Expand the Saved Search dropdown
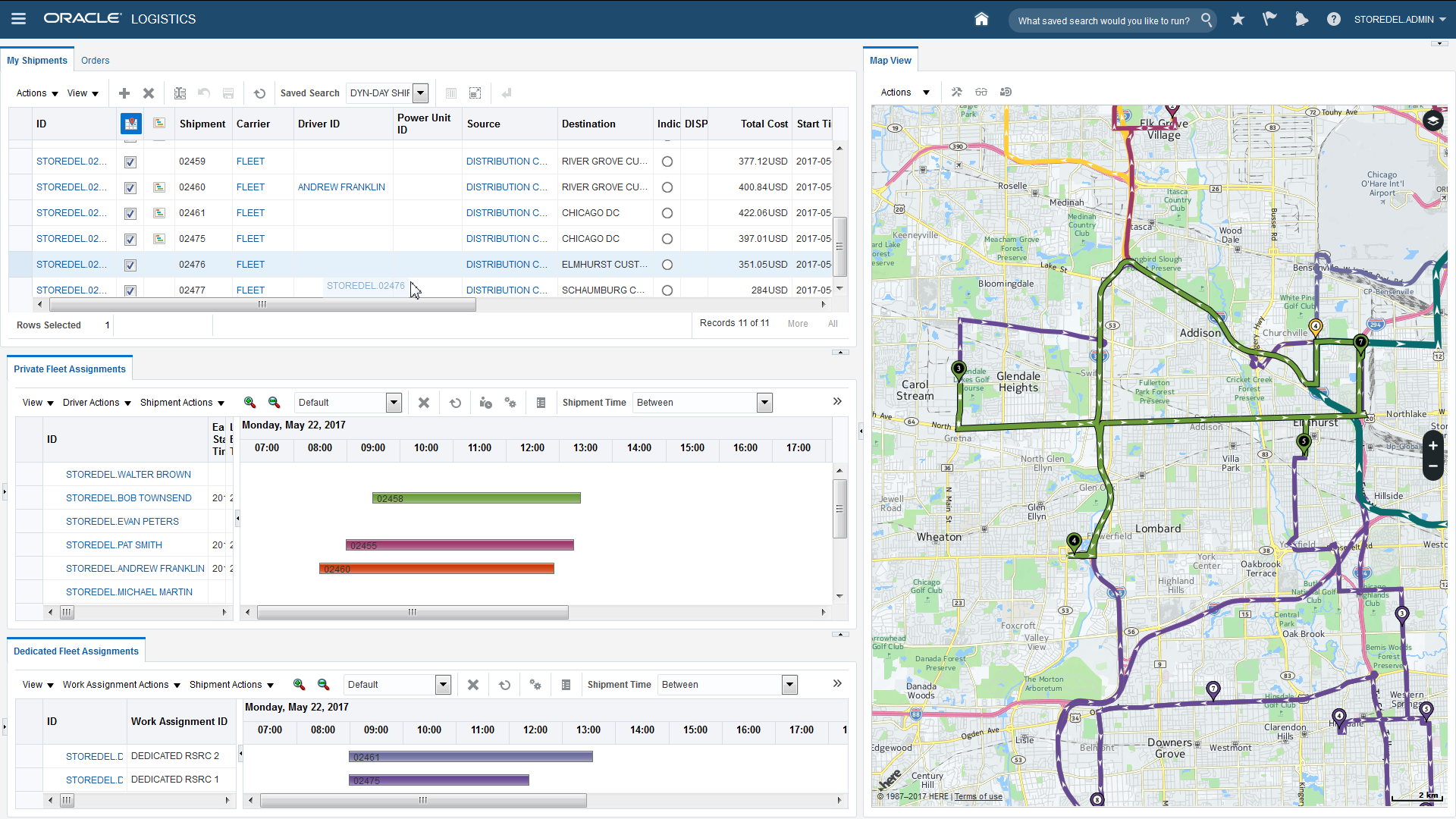The height and width of the screenshot is (819, 1456). coord(420,93)
